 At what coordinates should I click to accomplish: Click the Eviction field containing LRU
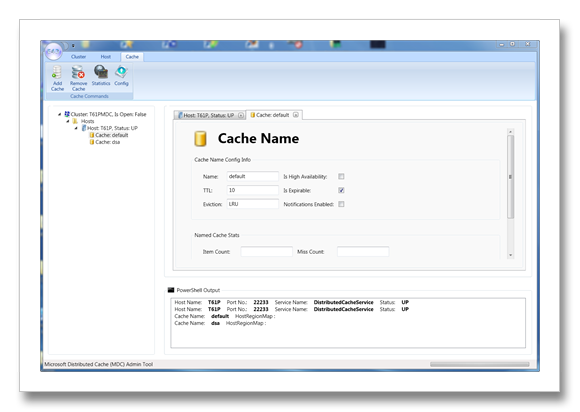click(253, 204)
